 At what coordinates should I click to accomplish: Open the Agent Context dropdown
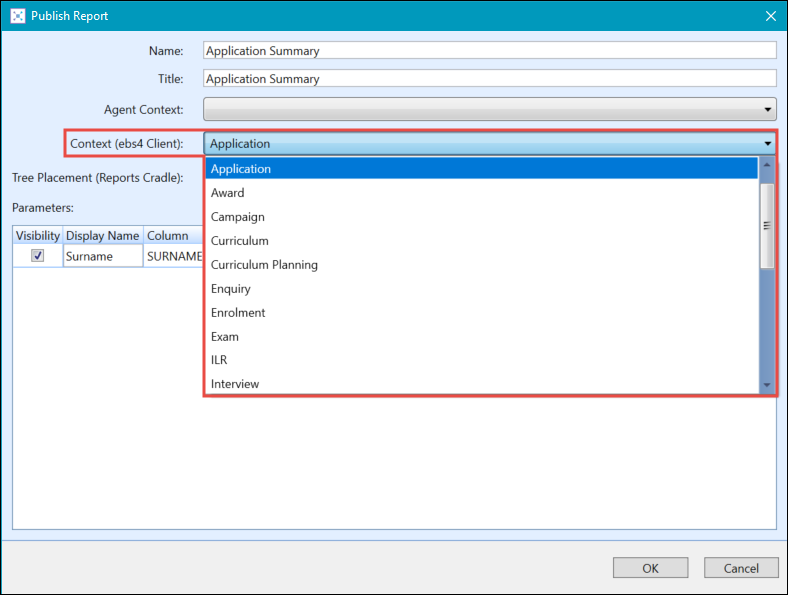pos(489,110)
